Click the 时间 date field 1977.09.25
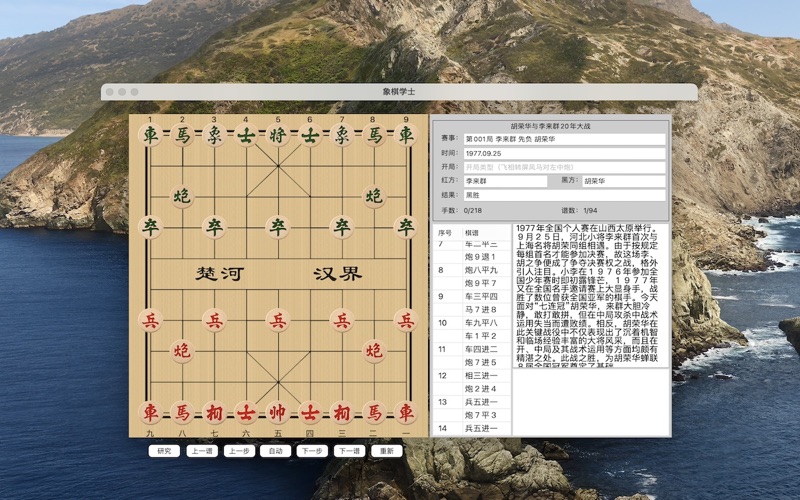Image resolution: width=800 pixels, height=500 pixels. (564, 153)
